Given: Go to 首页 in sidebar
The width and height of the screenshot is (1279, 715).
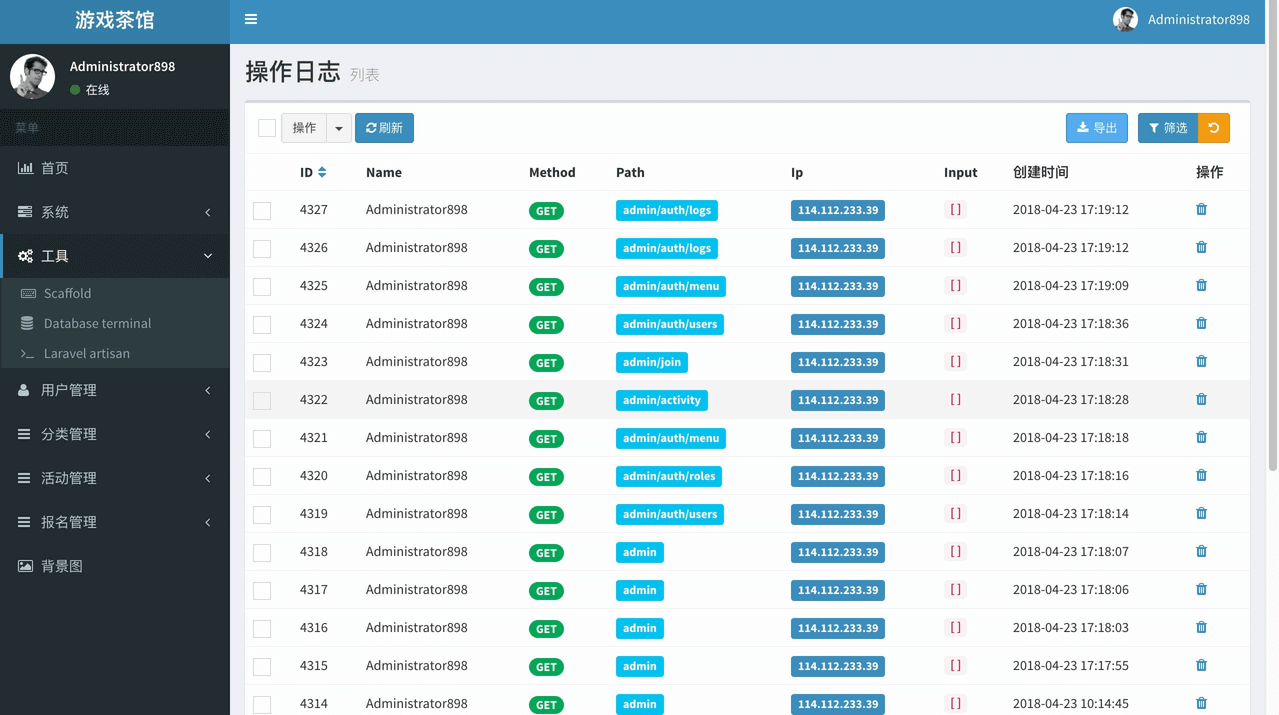Looking at the screenshot, I should (x=55, y=168).
